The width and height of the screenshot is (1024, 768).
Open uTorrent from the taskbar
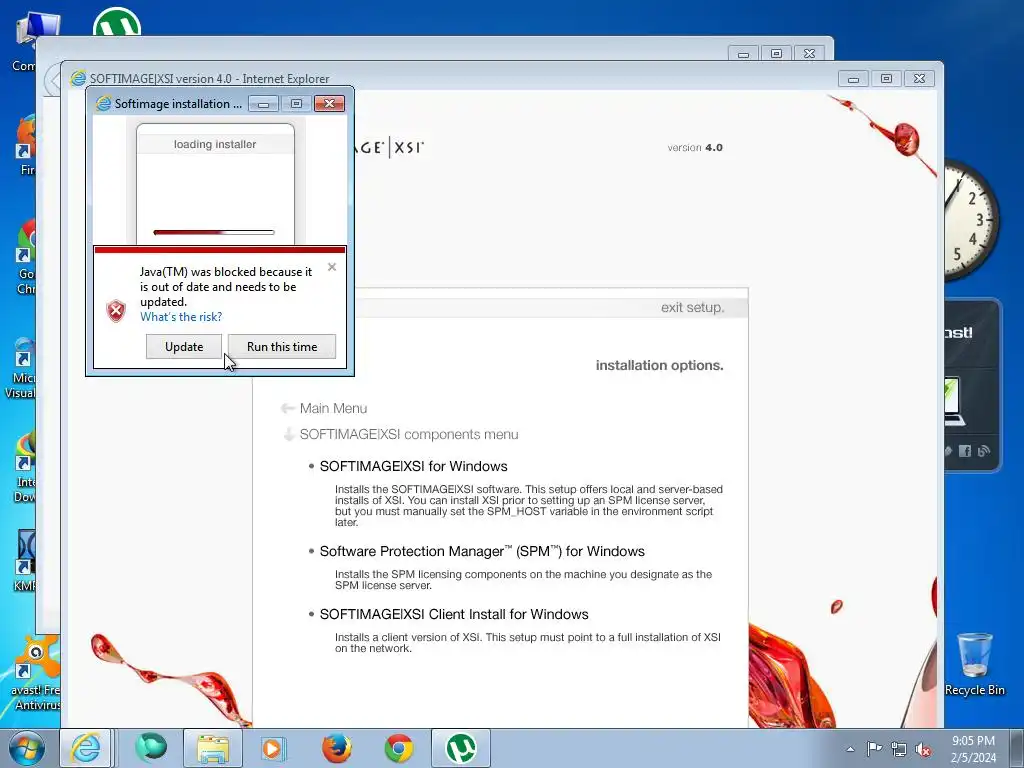coord(460,748)
